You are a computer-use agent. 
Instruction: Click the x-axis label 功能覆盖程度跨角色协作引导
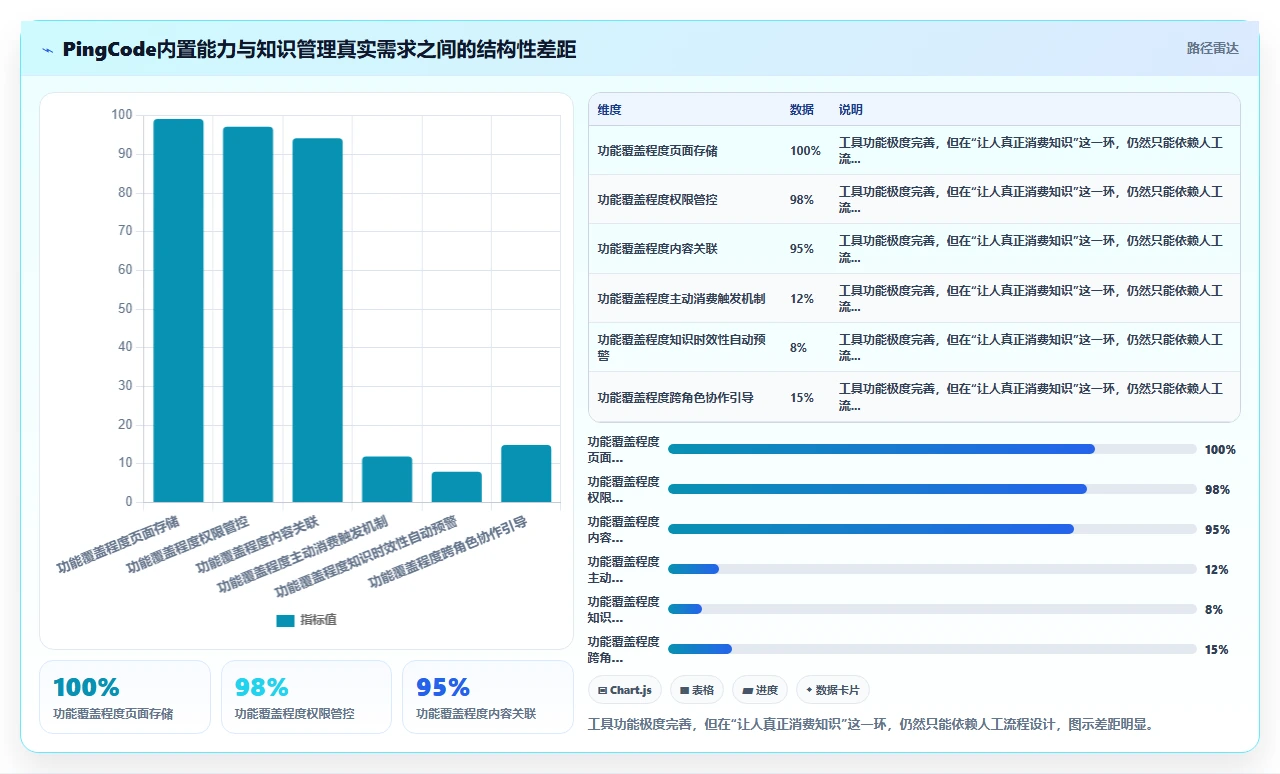447,552
